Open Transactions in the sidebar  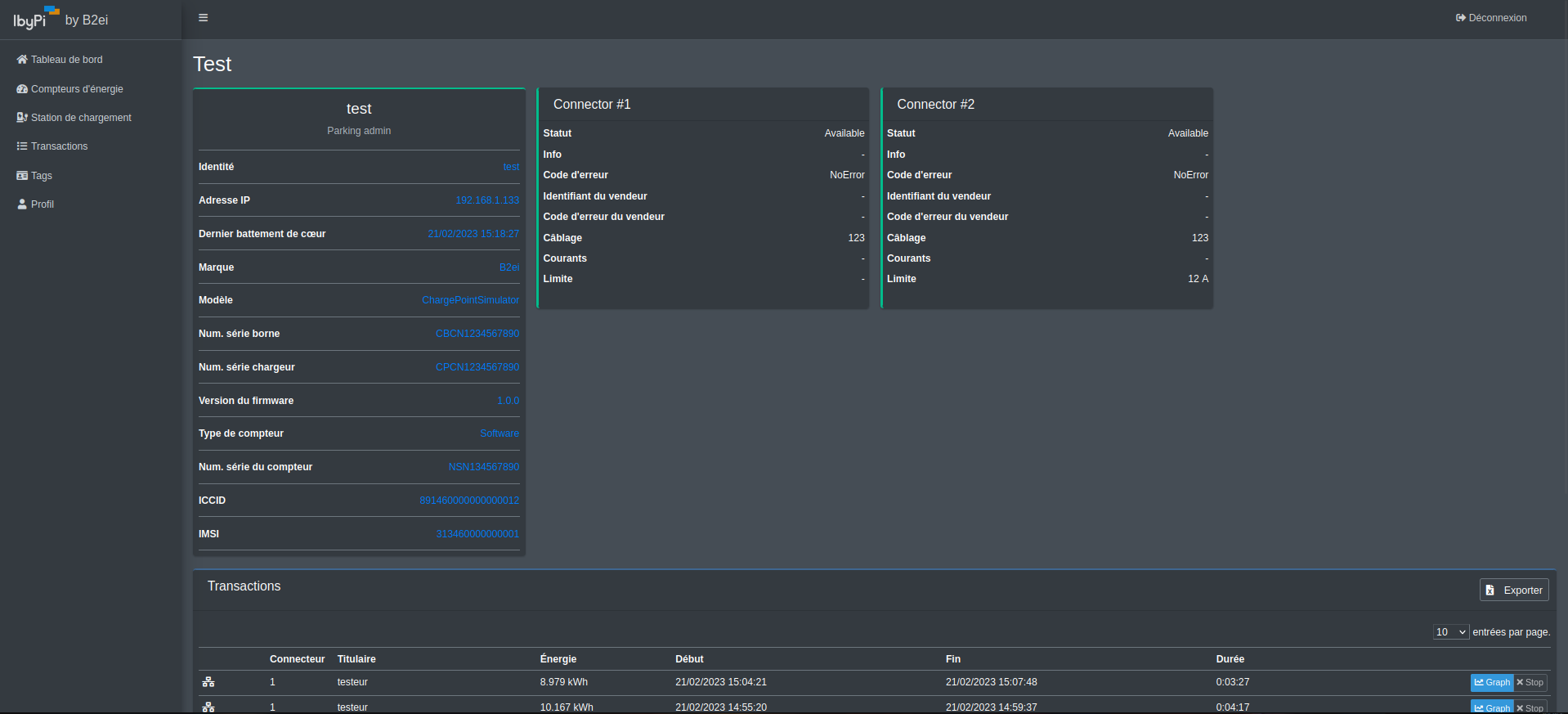click(52, 146)
